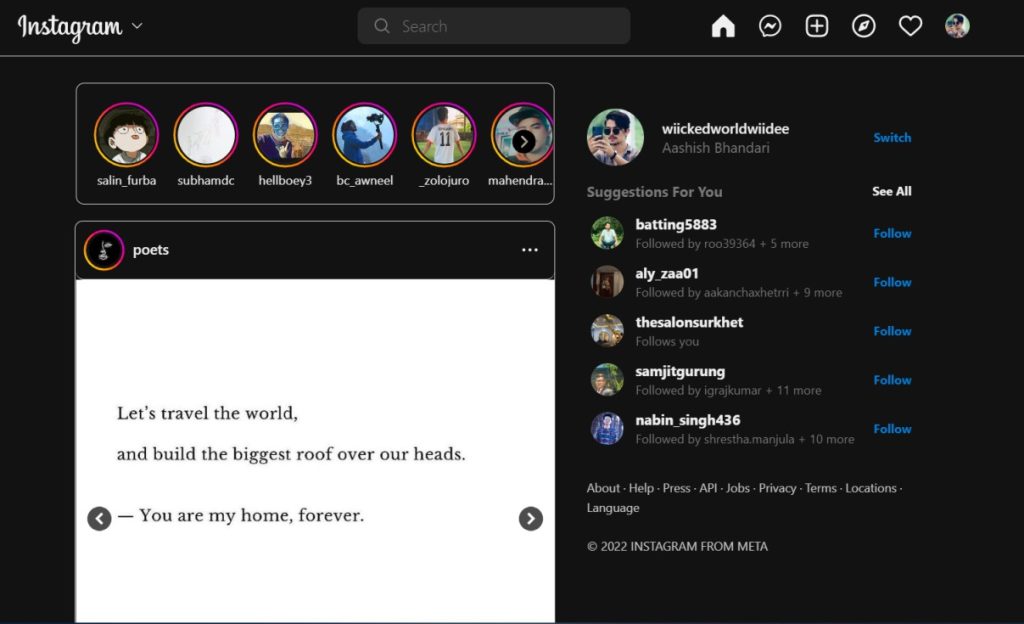Open thesalonsurkhet profile avatar

click(x=607, y=331)
